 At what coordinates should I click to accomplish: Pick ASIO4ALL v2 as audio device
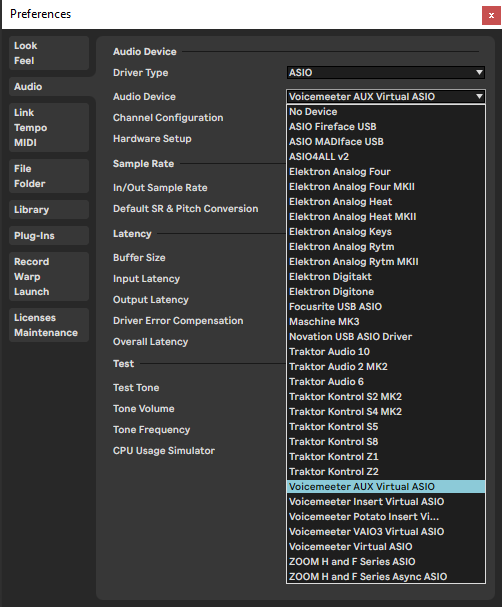coord(386,157)
